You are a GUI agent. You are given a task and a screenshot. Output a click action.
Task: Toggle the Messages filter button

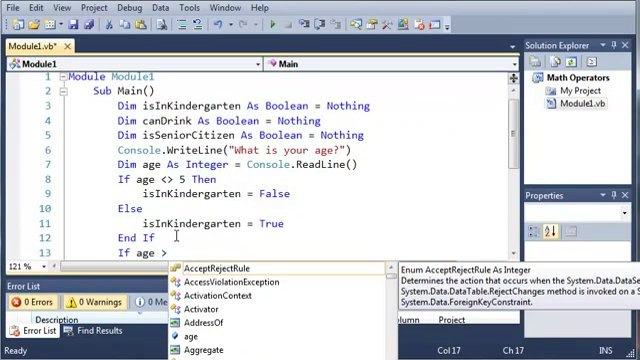pyautogui.click(x=150, y=302)
